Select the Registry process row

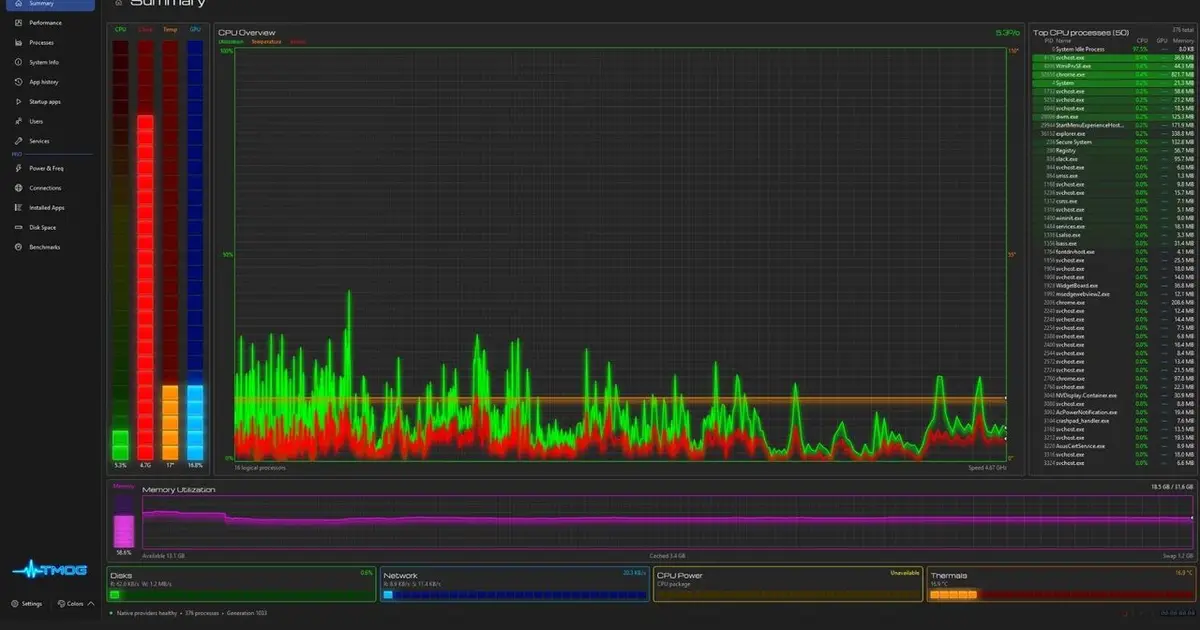[1114, 150]
